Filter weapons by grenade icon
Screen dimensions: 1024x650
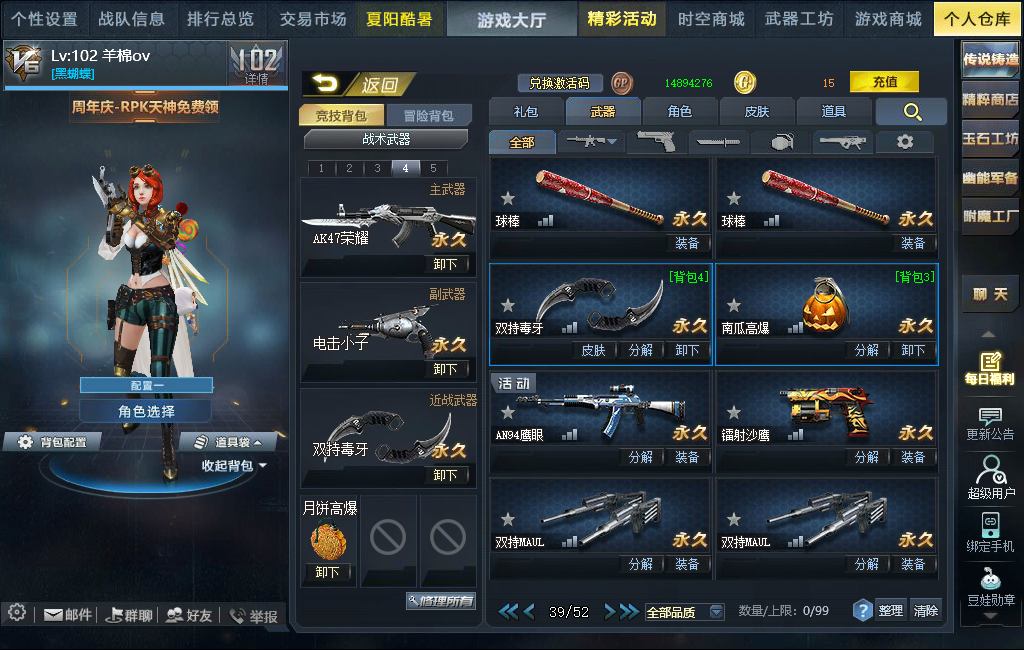(x=781, y=141)
